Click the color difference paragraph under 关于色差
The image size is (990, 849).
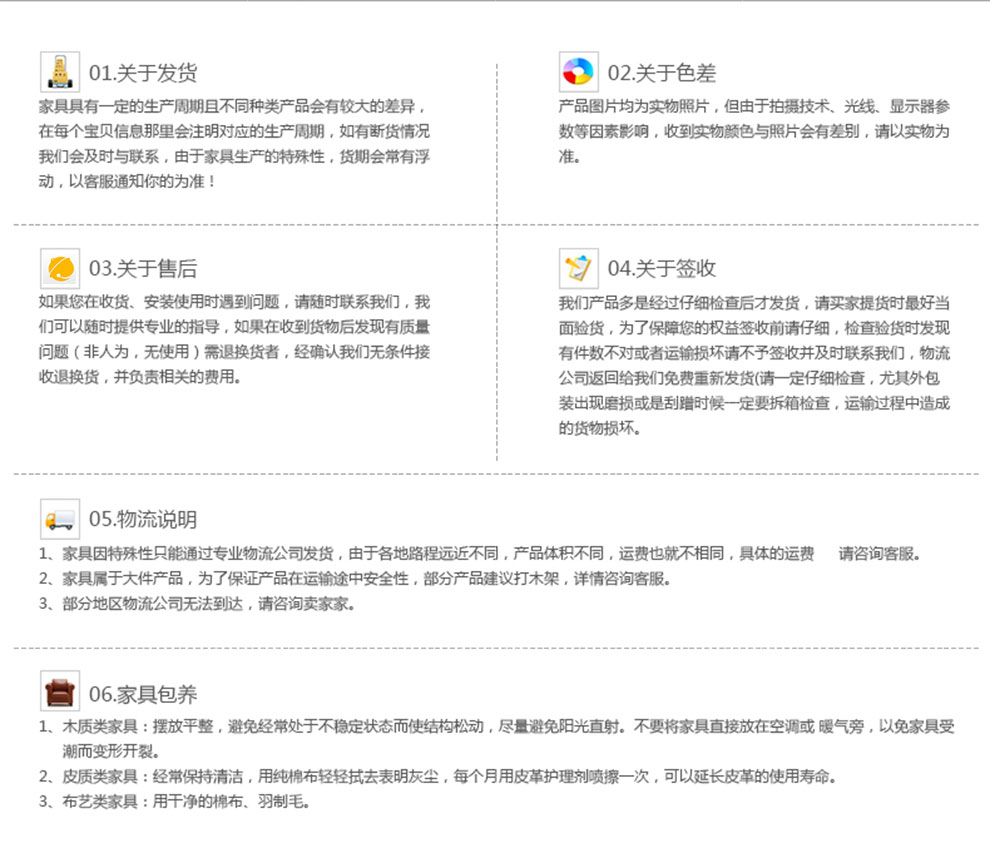tap(754, 131)
